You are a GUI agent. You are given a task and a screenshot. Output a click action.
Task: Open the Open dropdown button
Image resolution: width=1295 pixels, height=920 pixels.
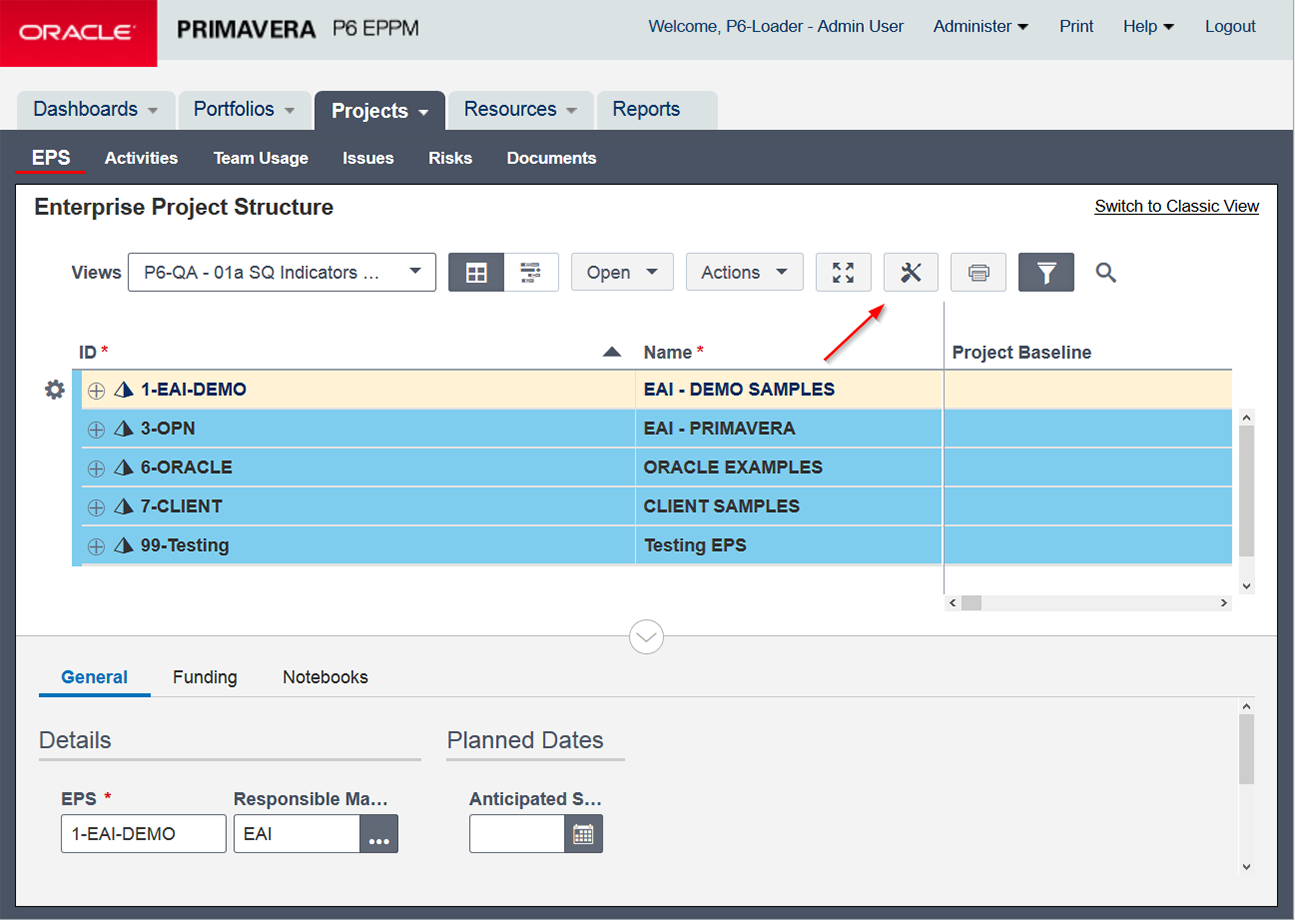(622, 272)
